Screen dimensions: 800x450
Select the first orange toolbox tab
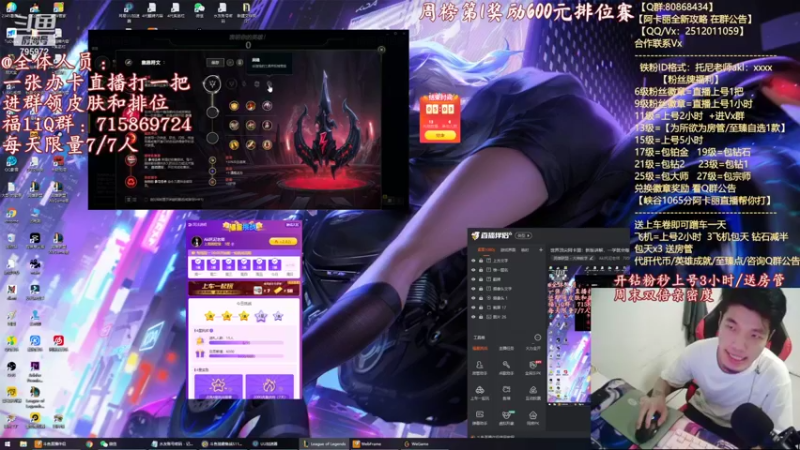480,348
